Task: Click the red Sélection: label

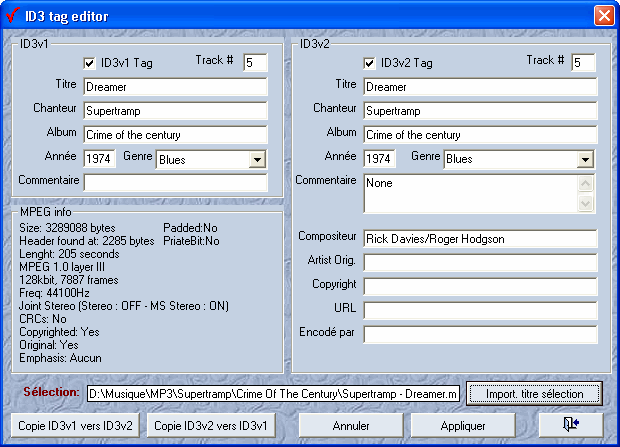Action: point(51,392)
